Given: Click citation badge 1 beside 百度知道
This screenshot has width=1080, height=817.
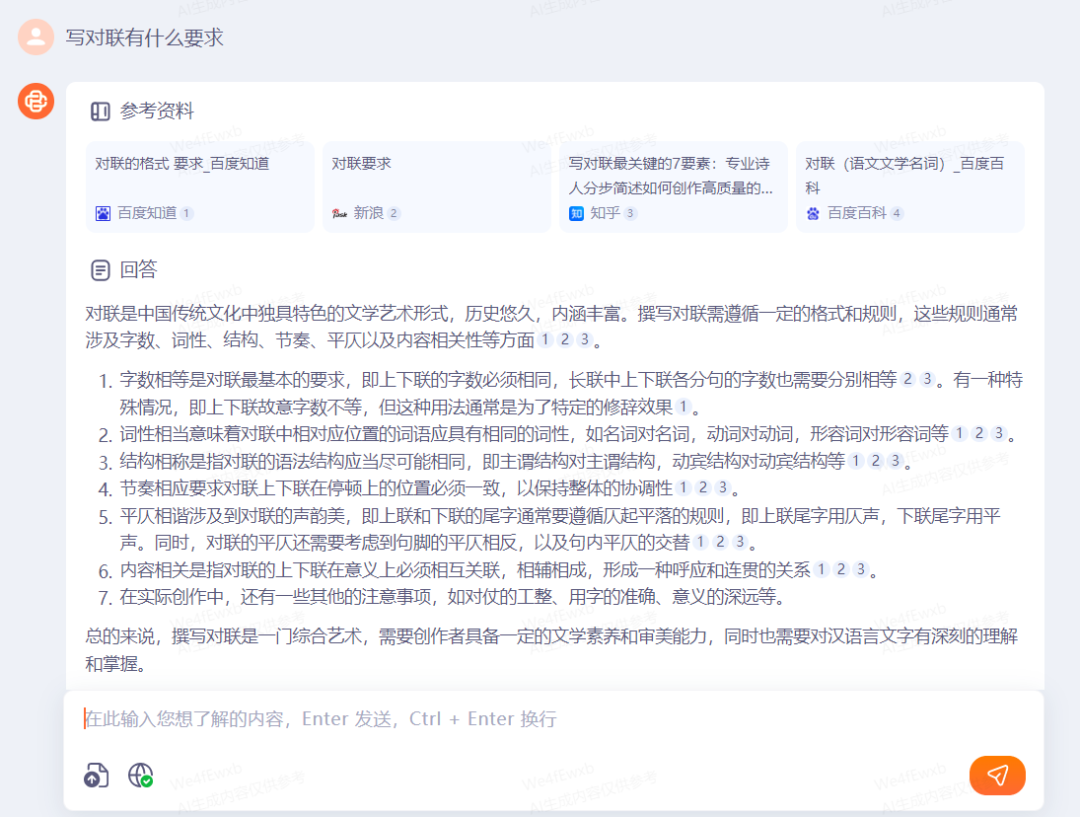Looking at the screenshot, I should tap(187, 214).
